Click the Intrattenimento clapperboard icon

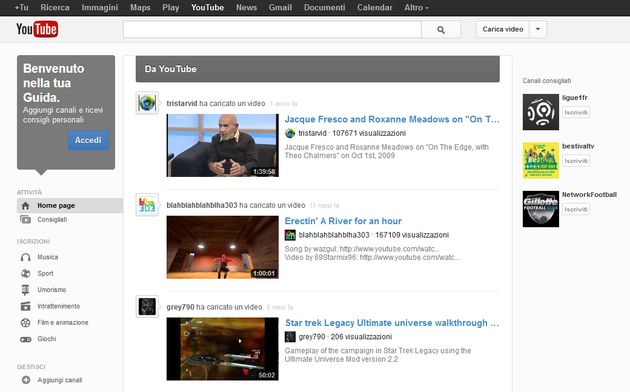point(25,306)
